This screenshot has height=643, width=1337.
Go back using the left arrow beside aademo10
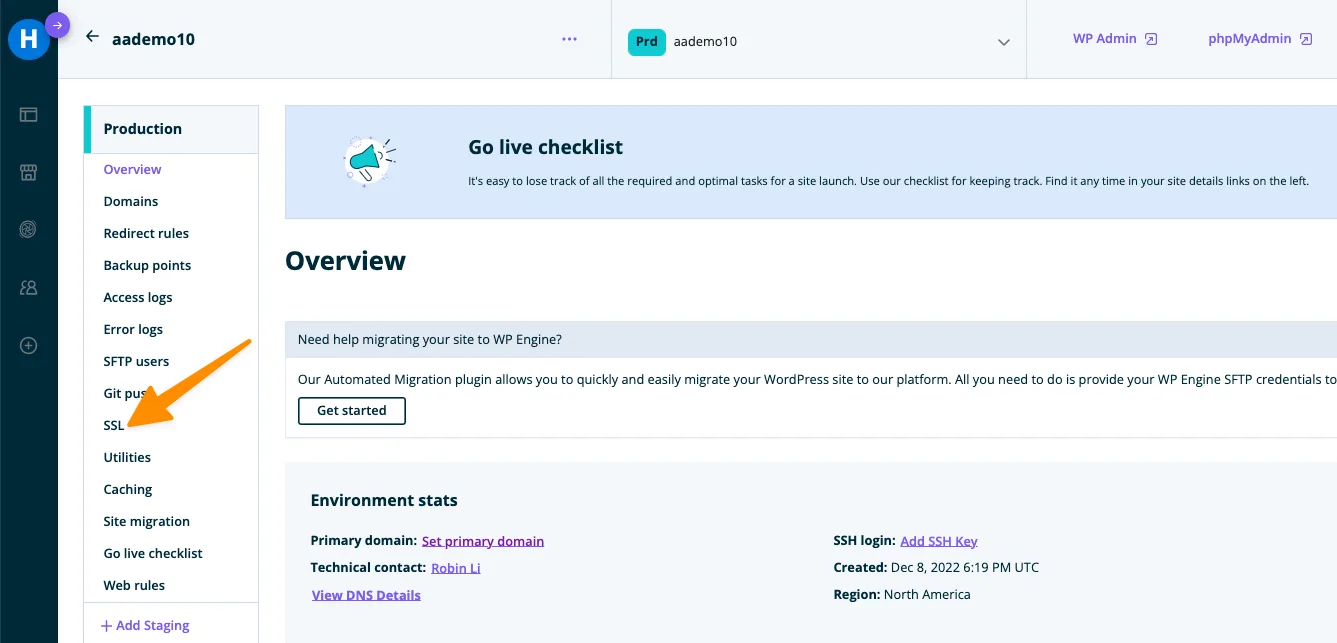tap(92, 36)
